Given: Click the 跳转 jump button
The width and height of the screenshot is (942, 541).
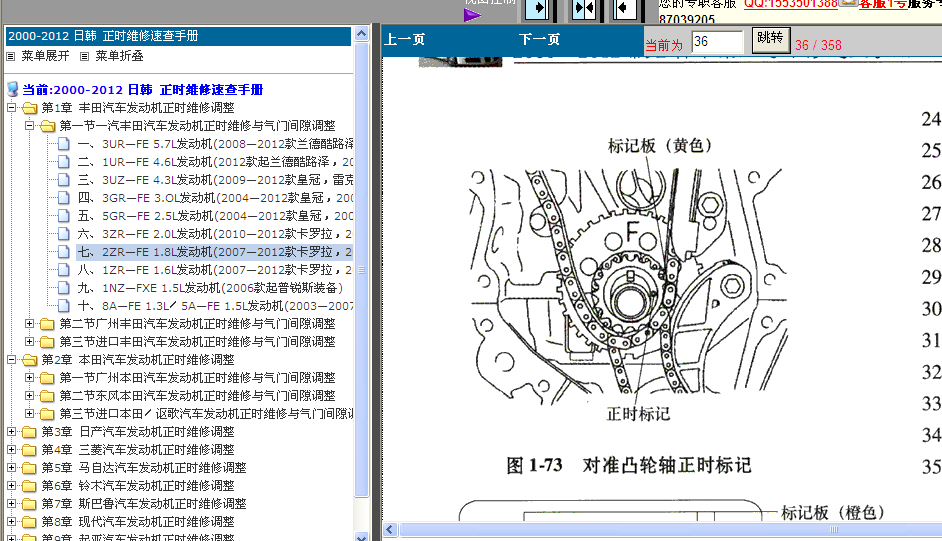Looking at the screenshot, I should coord(771,40).
